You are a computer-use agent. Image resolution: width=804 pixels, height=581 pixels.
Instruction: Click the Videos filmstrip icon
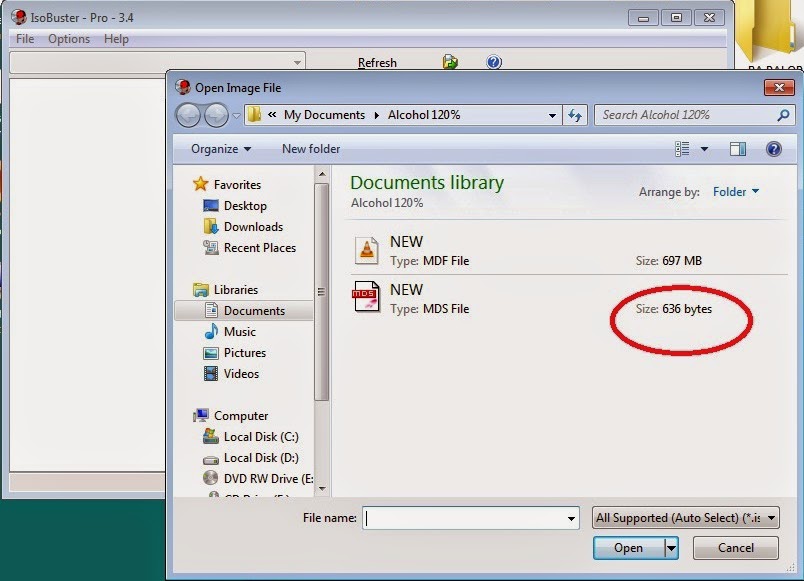[211, 373]
